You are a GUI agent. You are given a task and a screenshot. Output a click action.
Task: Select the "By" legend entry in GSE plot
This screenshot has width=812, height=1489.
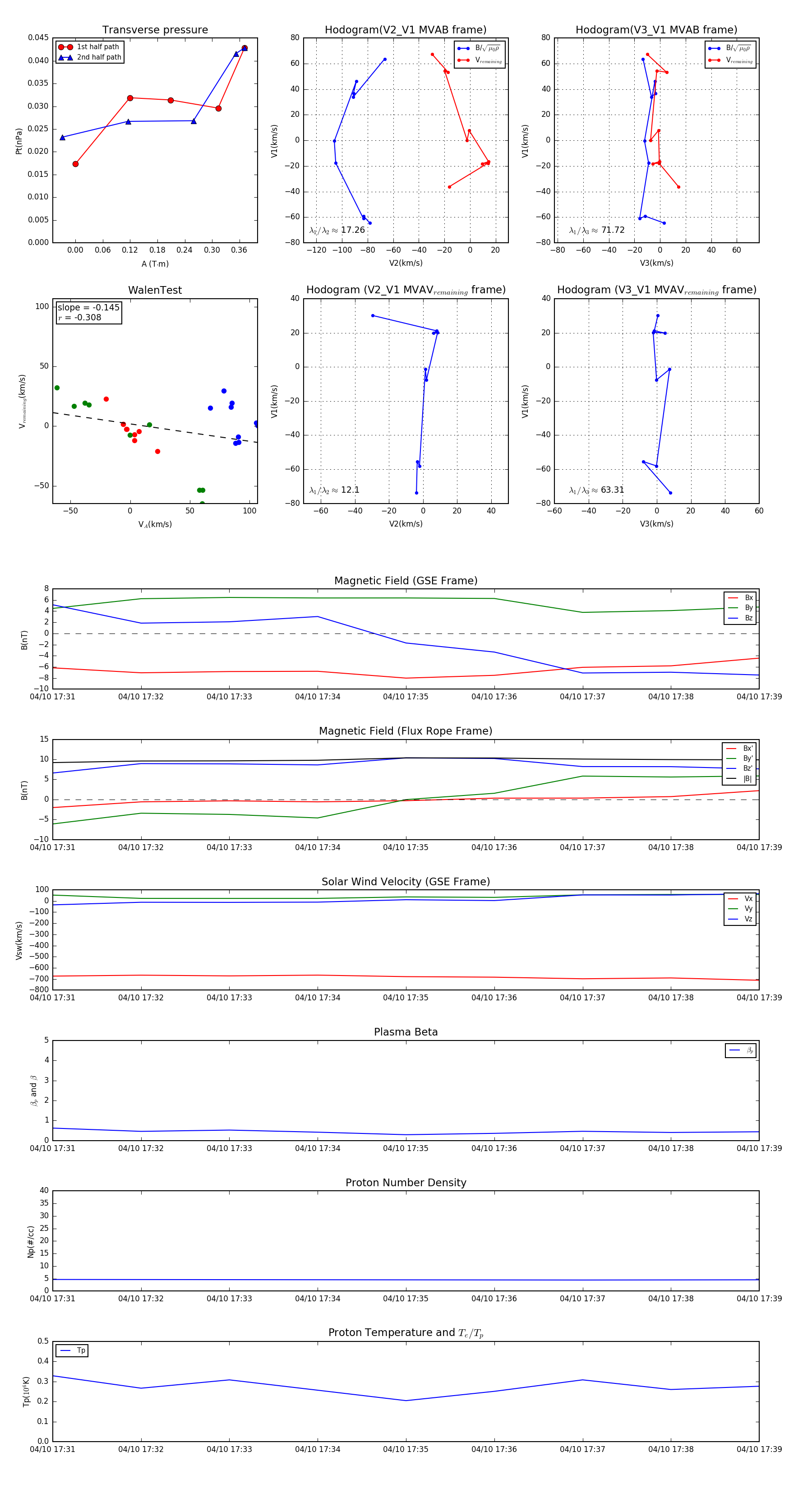coord(741,608)
